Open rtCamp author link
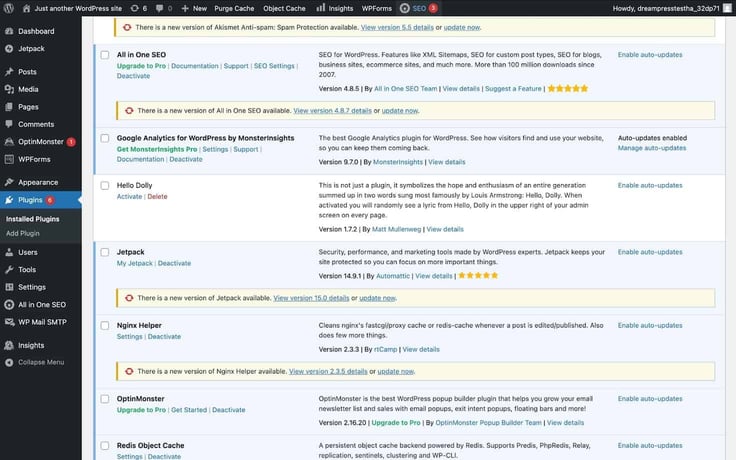The image size is (736, 460). [385, 350]
